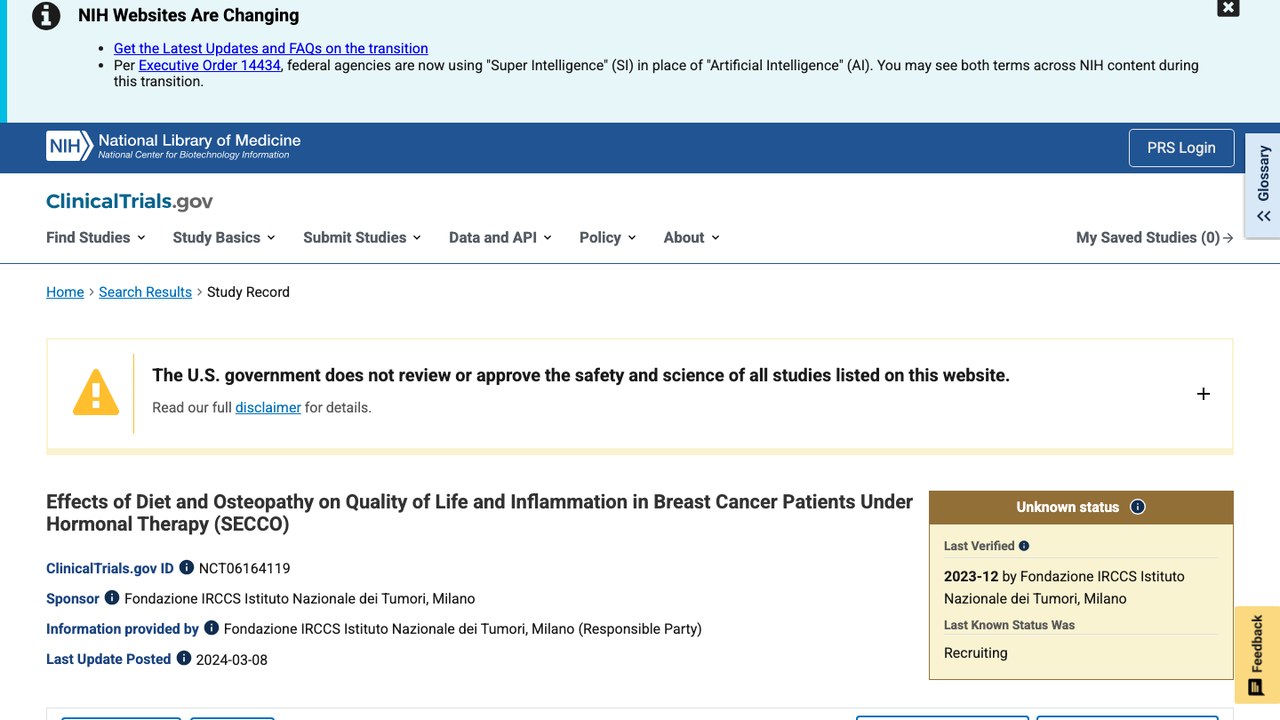Open the Feedback tab
1280x720 pixels.
pyautogui.click(x=1257, y=655)
